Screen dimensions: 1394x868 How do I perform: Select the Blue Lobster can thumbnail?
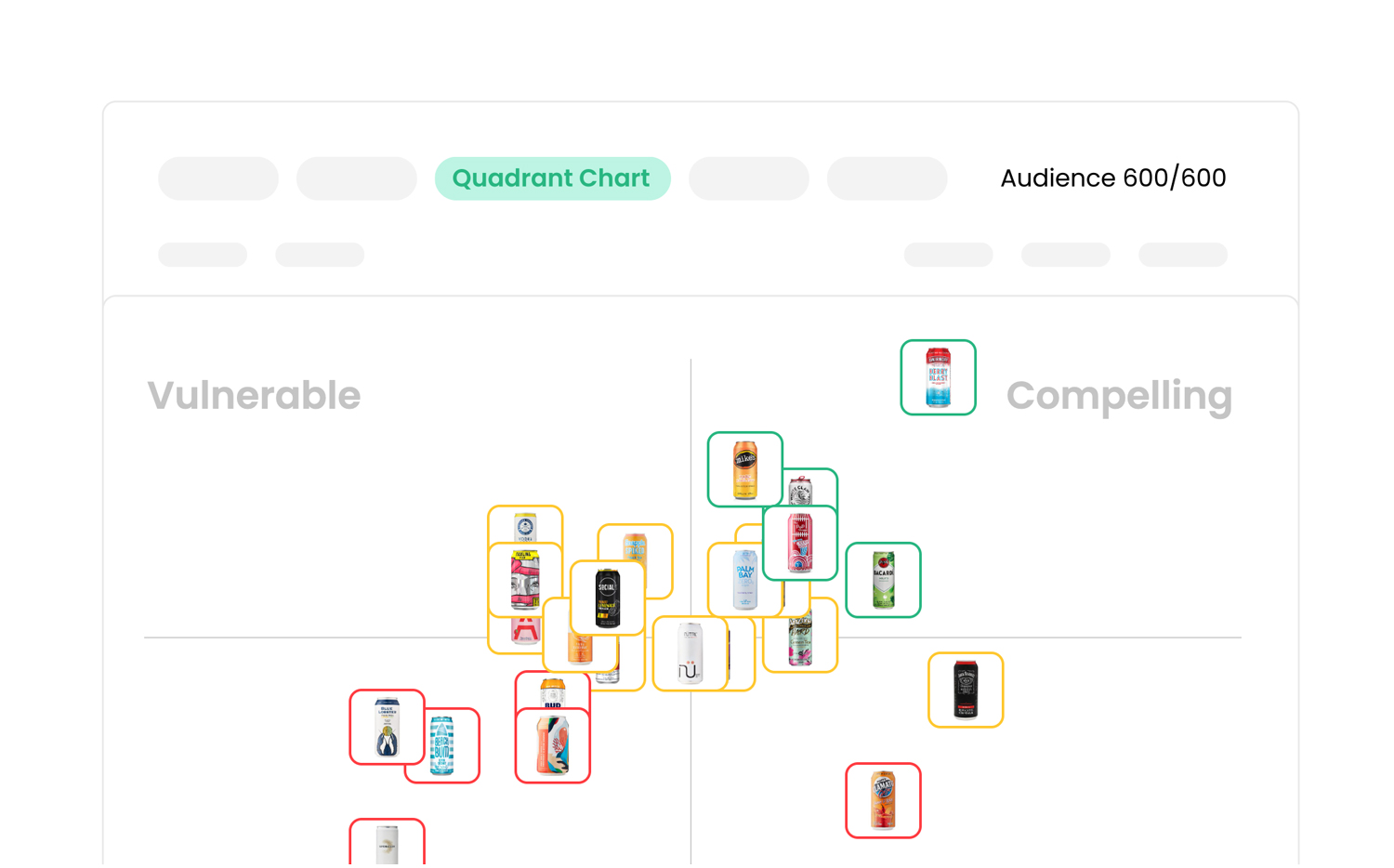387,727
